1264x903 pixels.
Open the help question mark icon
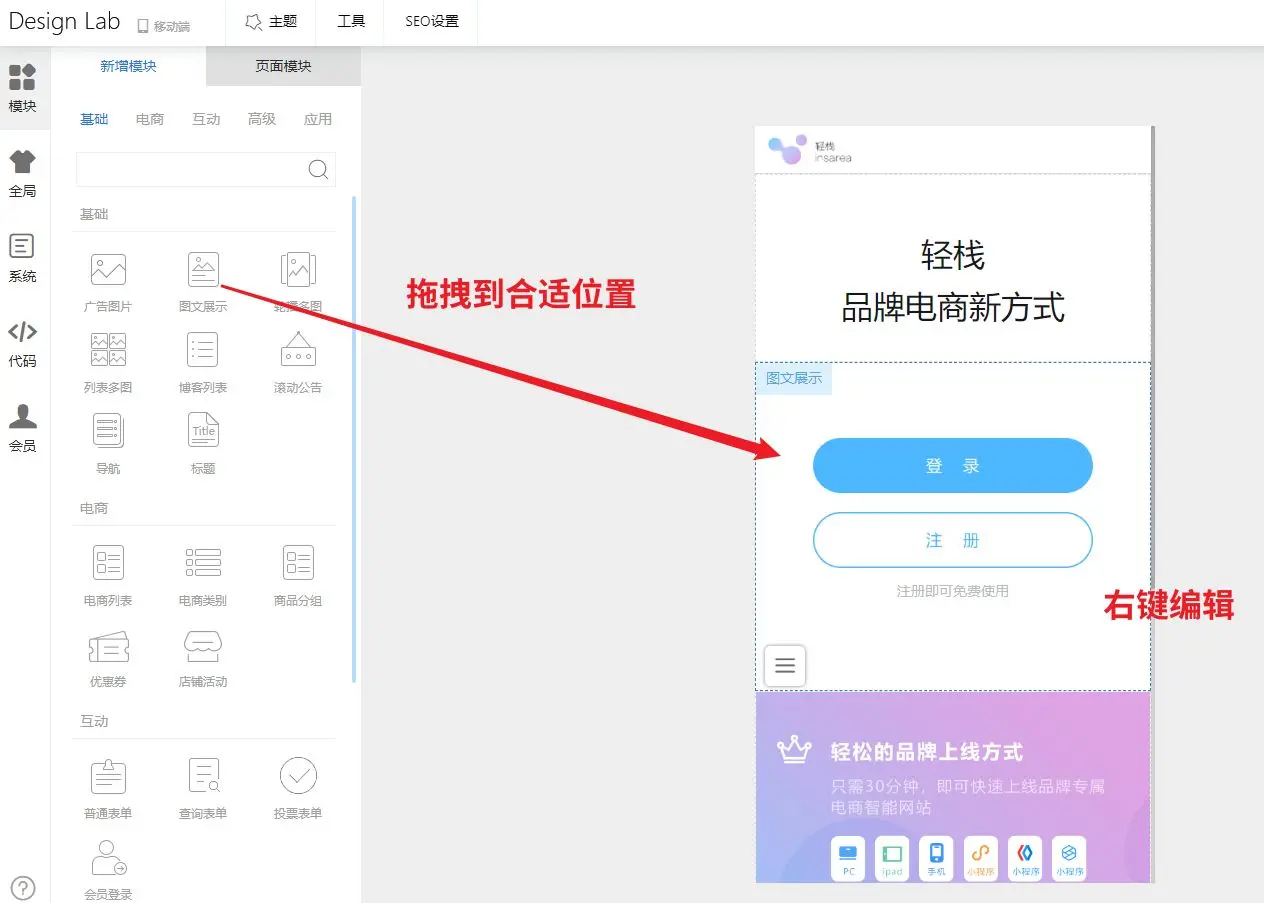[23, 887]
